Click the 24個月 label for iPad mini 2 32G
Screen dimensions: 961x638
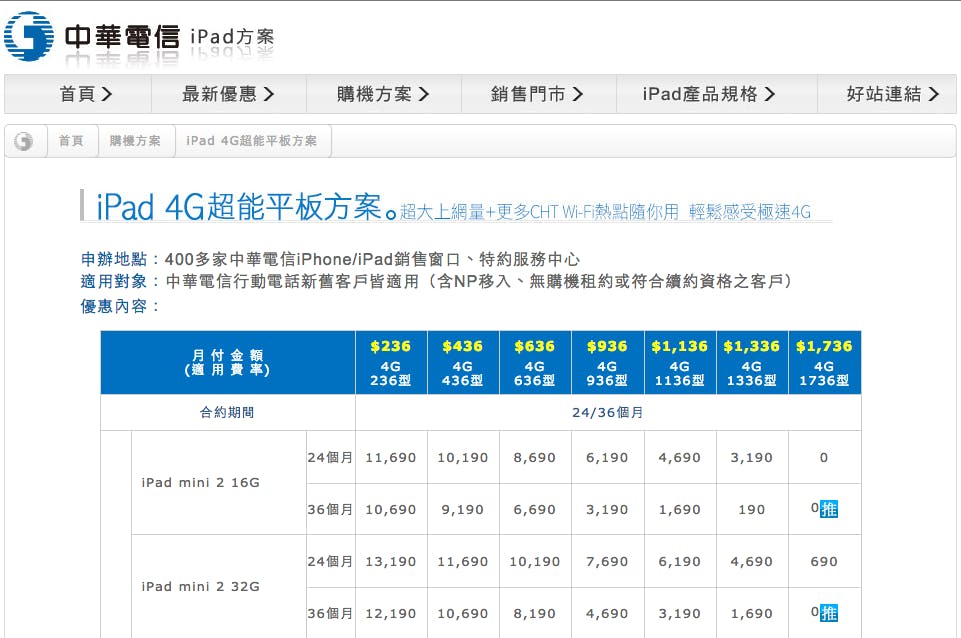[330, 562]
